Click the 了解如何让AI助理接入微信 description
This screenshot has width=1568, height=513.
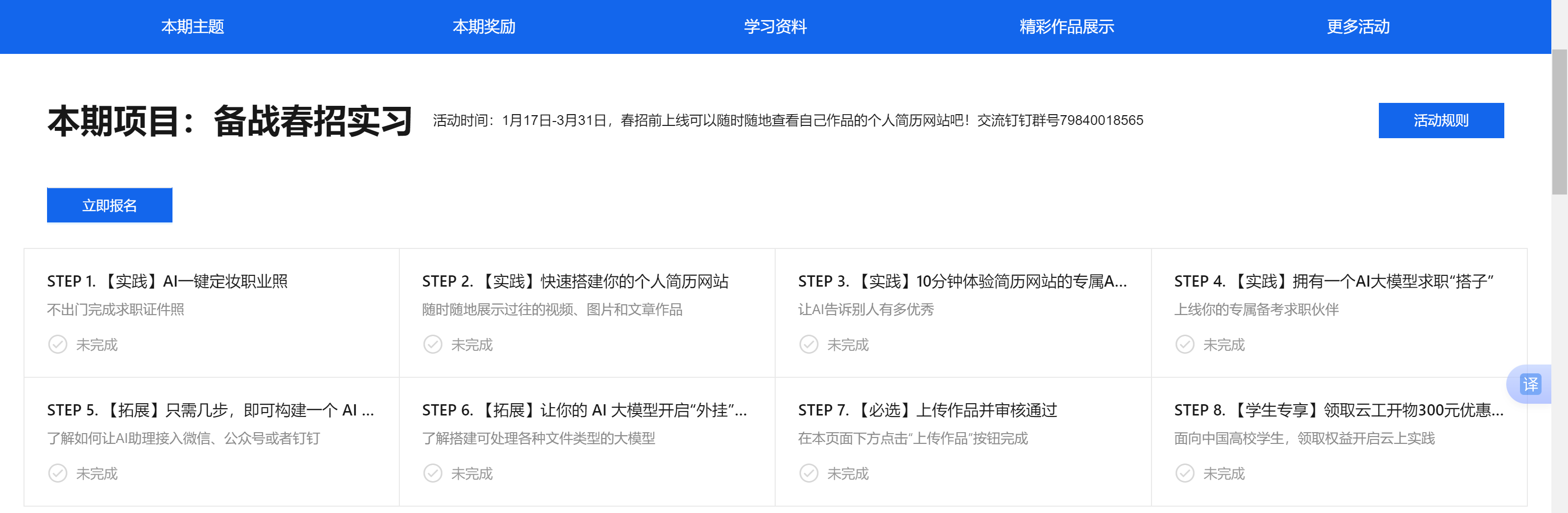pos(183,439)
